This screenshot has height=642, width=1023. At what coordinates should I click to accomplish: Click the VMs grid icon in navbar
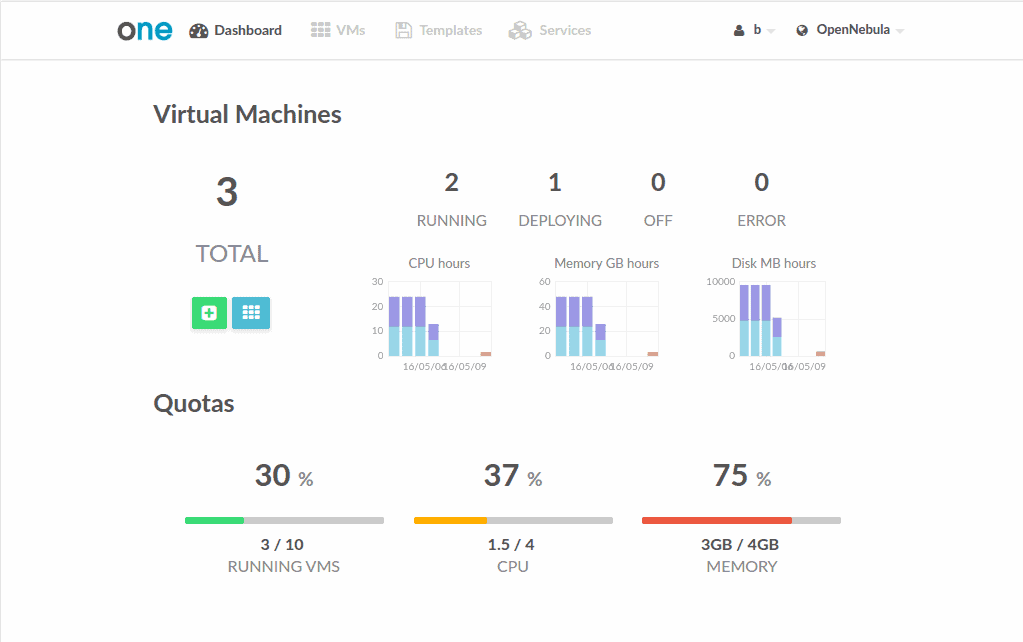[320, 30]
